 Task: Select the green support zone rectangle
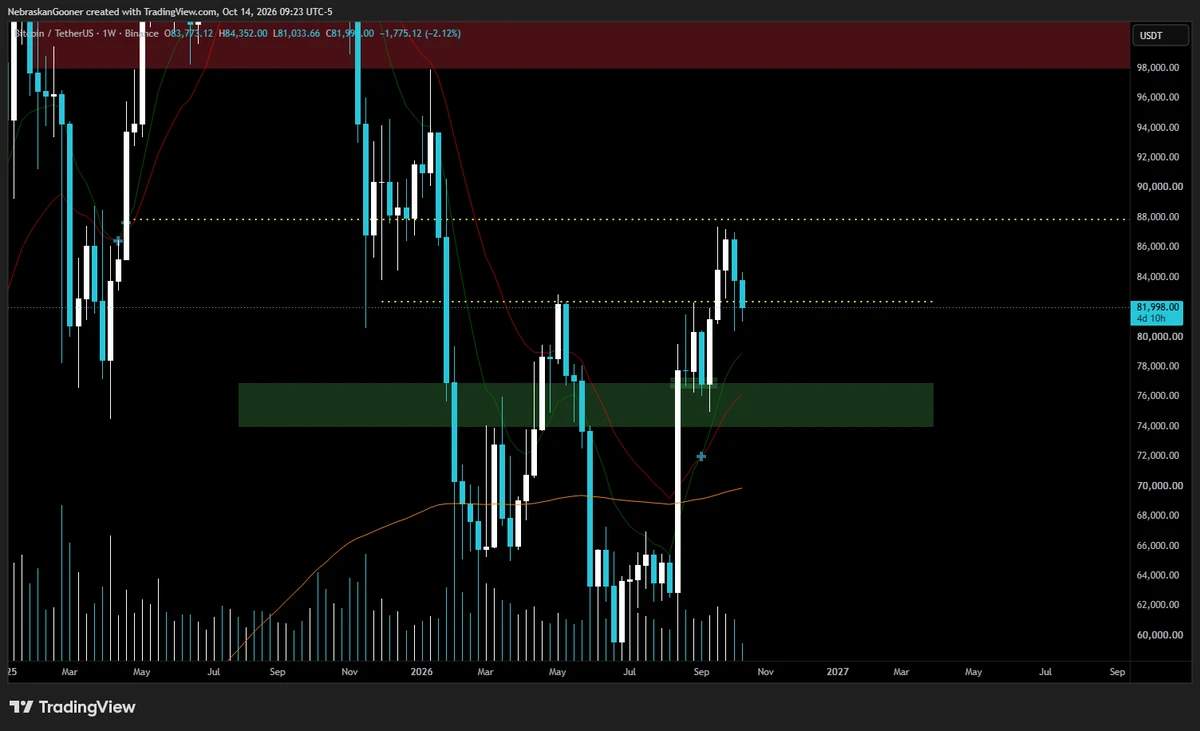coord(586,405)
